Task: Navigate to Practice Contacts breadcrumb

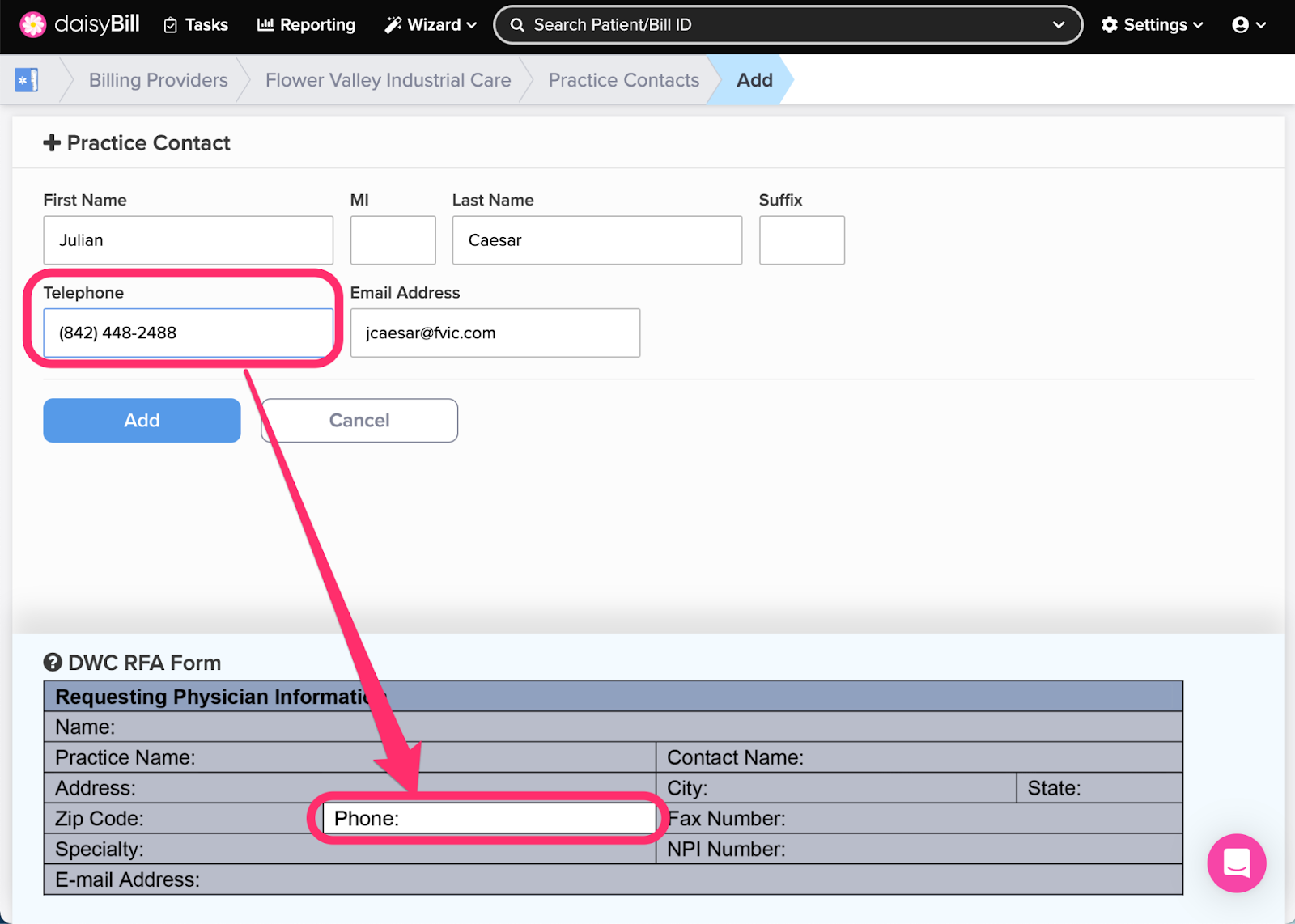Action: pyautogui.click(x=623, y=80)
